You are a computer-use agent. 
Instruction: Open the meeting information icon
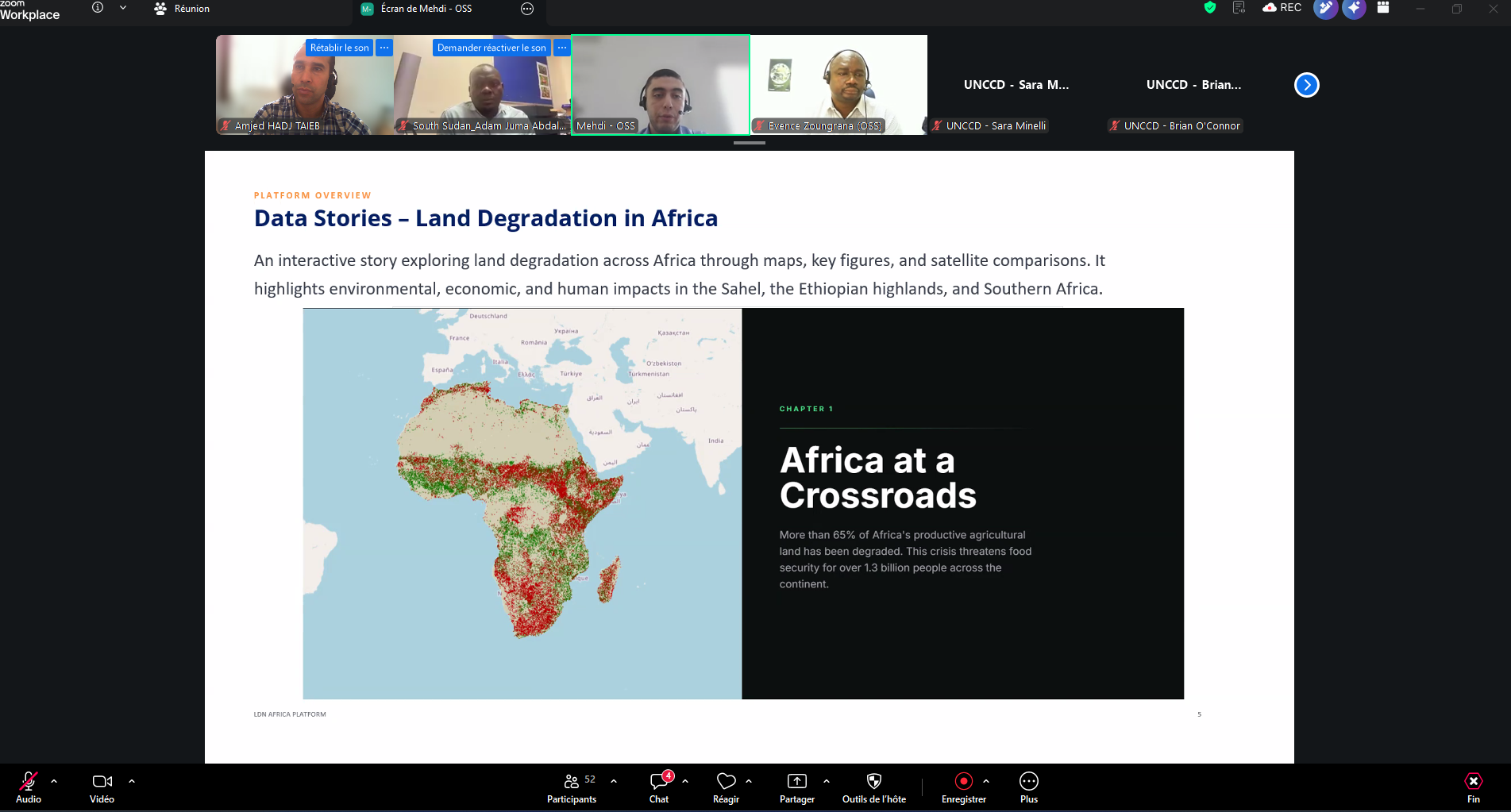pyautogui.click(x=98, y=8)
